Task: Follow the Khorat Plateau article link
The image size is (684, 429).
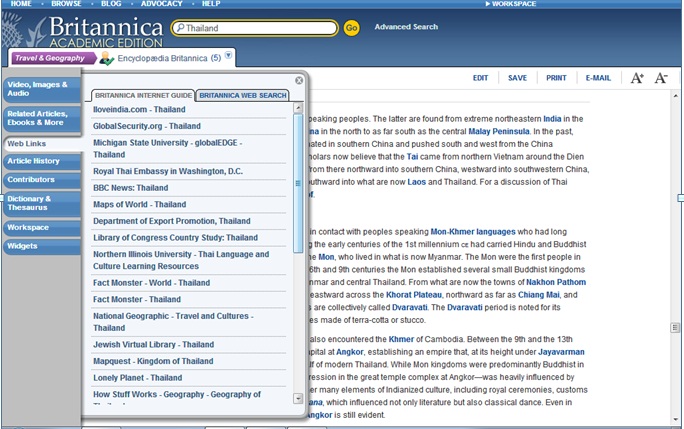Action: tap(414, 295)
